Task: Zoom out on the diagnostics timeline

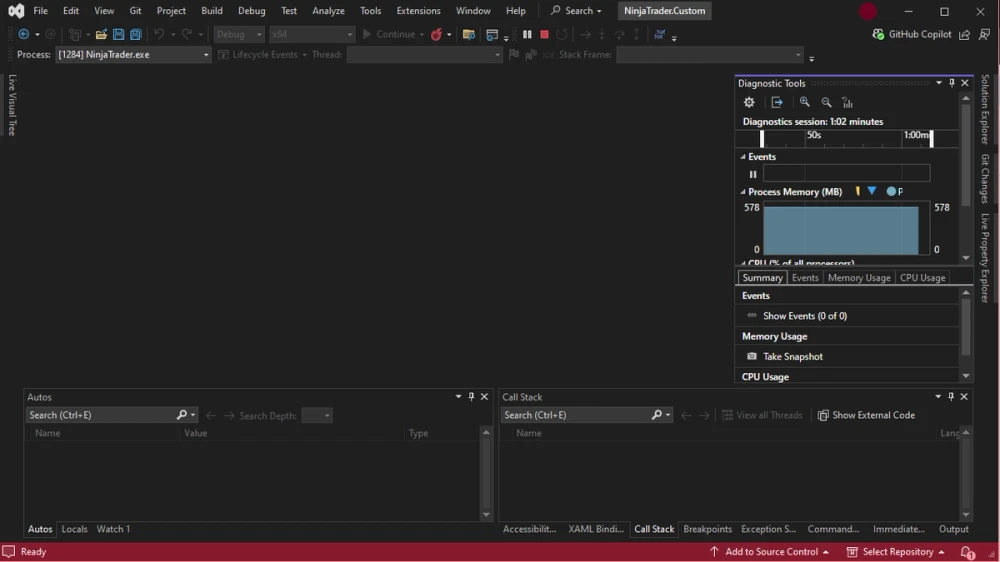Action: tap(827, 102)
